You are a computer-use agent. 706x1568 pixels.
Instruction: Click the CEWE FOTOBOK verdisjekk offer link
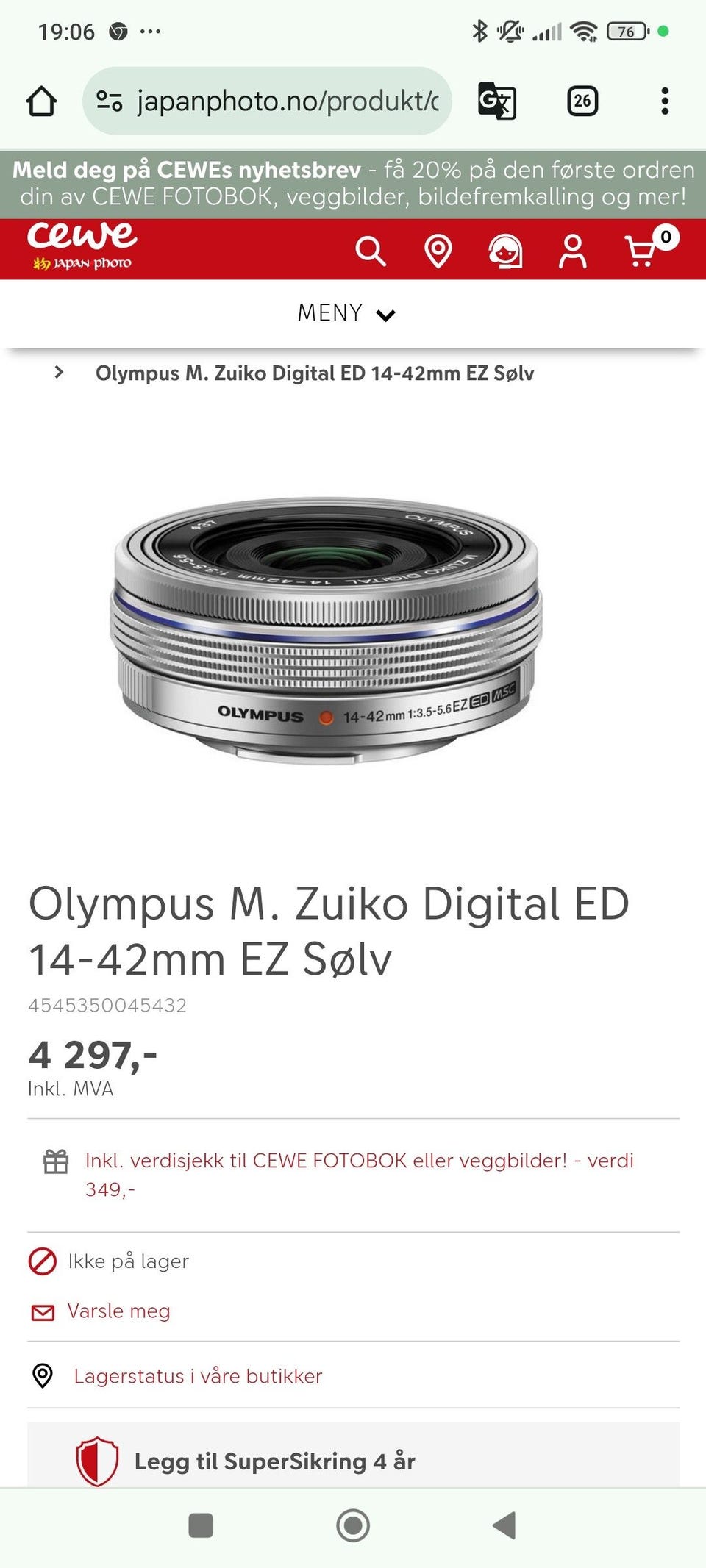tap(360, 1175)
